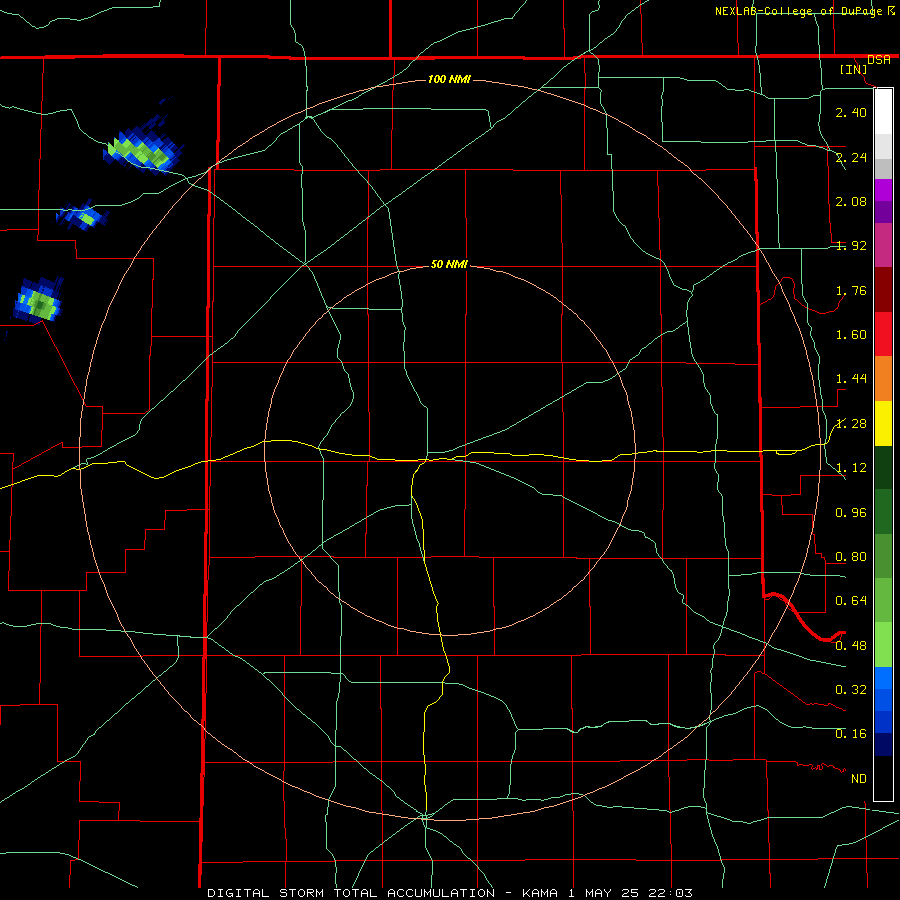Click the 1.28 legend value
This screenshot has width=900, height=900.
(x=851, y=424)
